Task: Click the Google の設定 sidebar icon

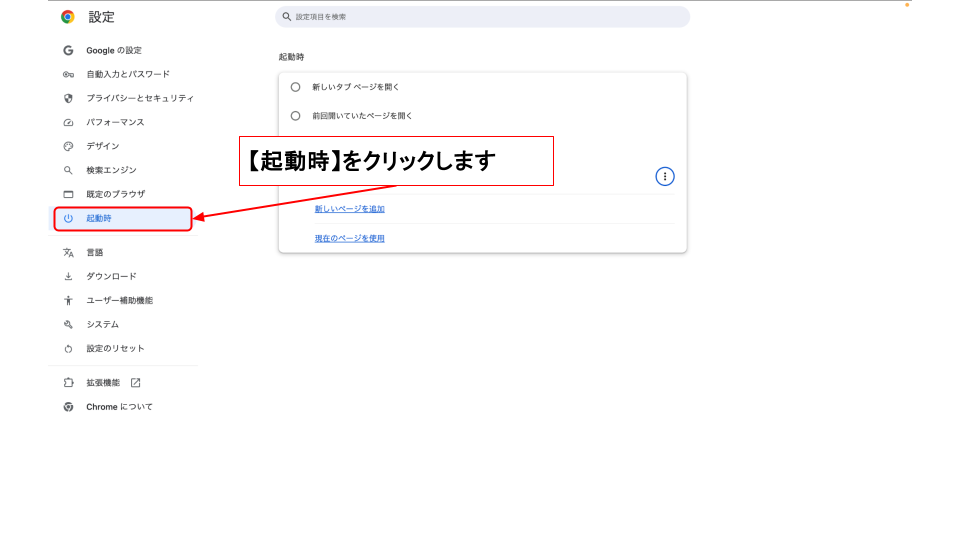Action: [68, 50]
